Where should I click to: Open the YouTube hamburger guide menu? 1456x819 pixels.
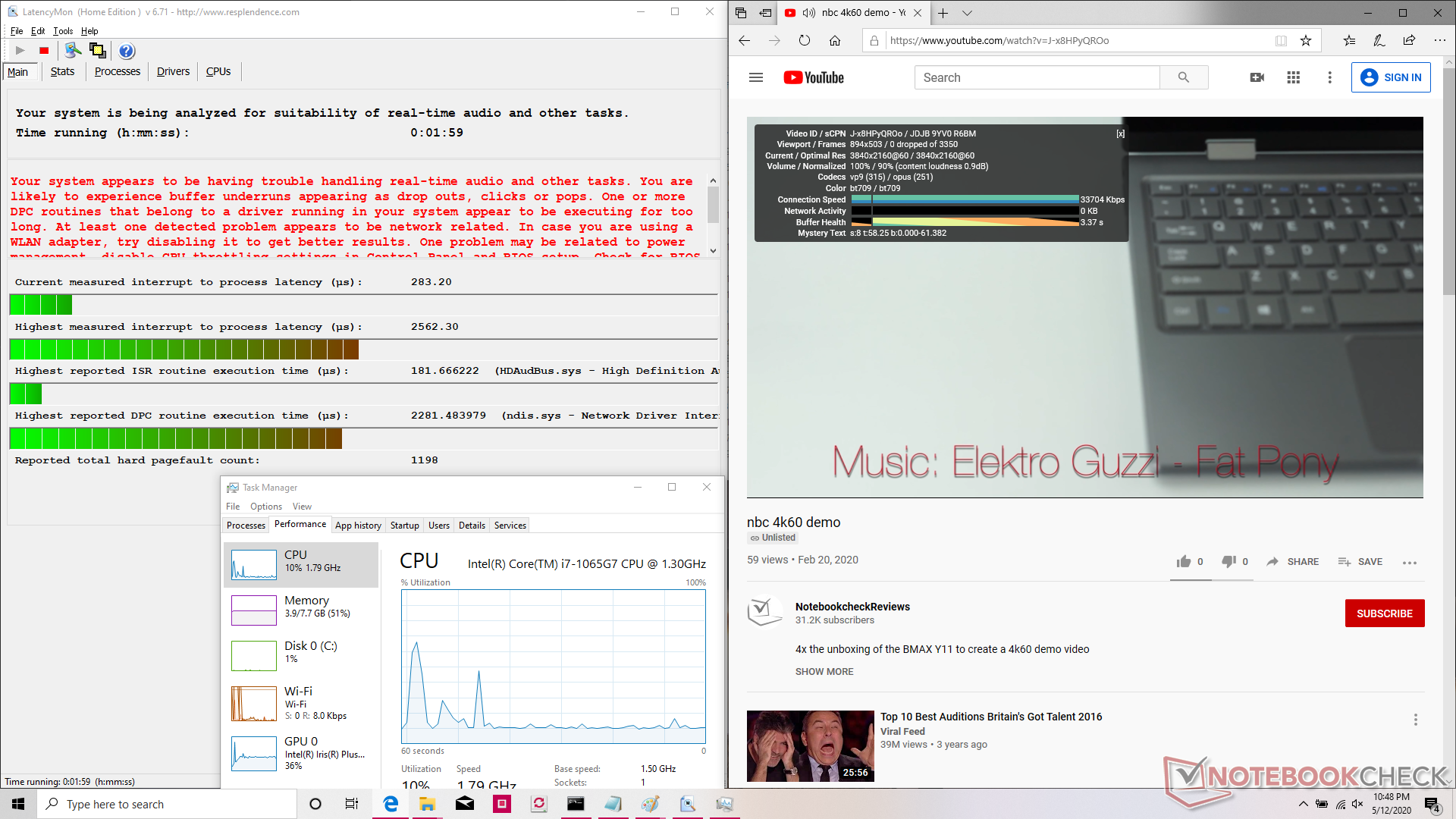coord(756,77)
